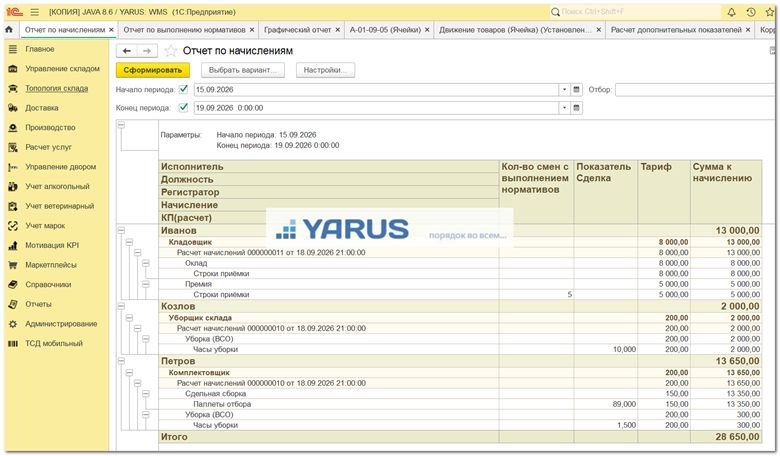
Task: Click Учет марок sidebar icon
Action: (13, 226)
